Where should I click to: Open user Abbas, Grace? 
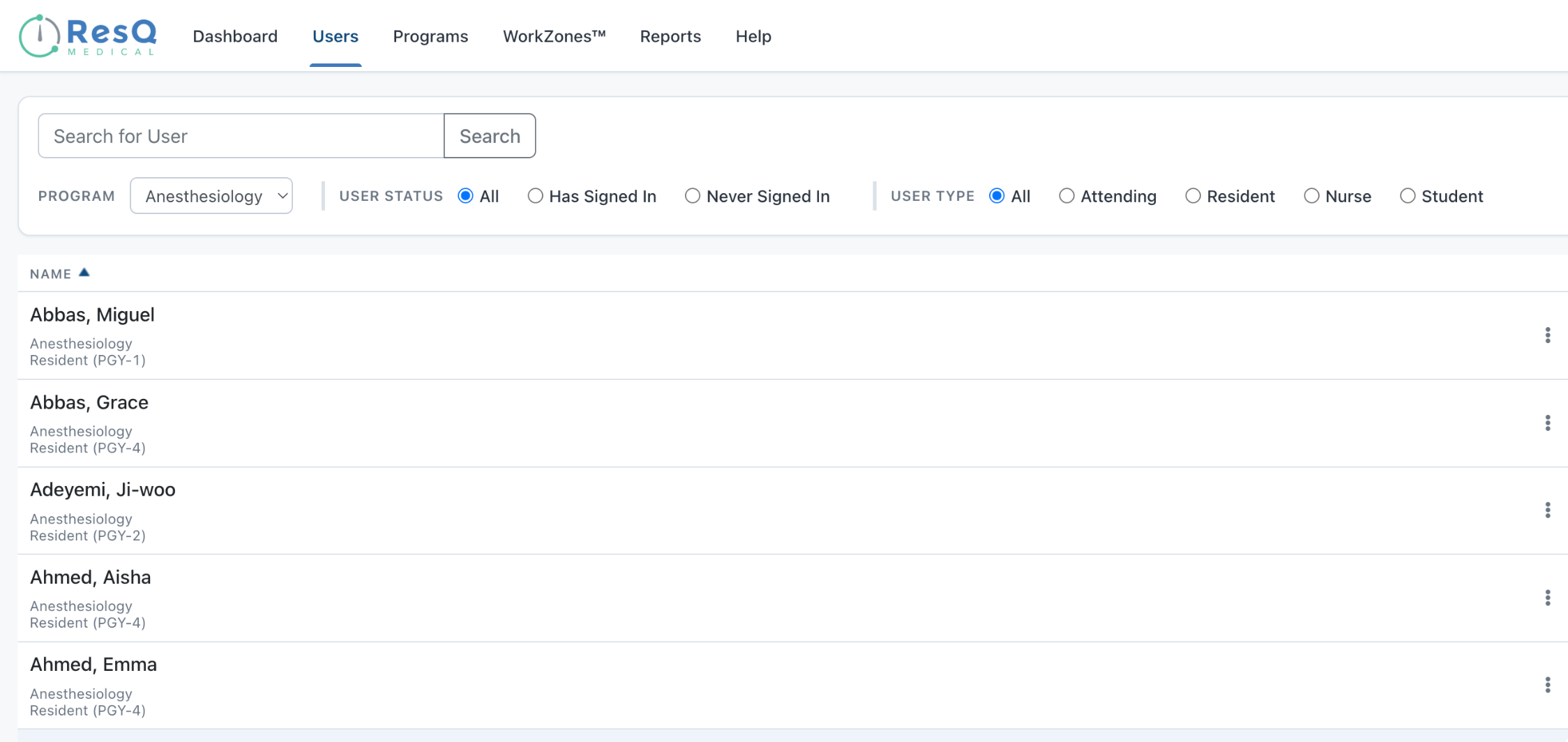coord(89,402)
